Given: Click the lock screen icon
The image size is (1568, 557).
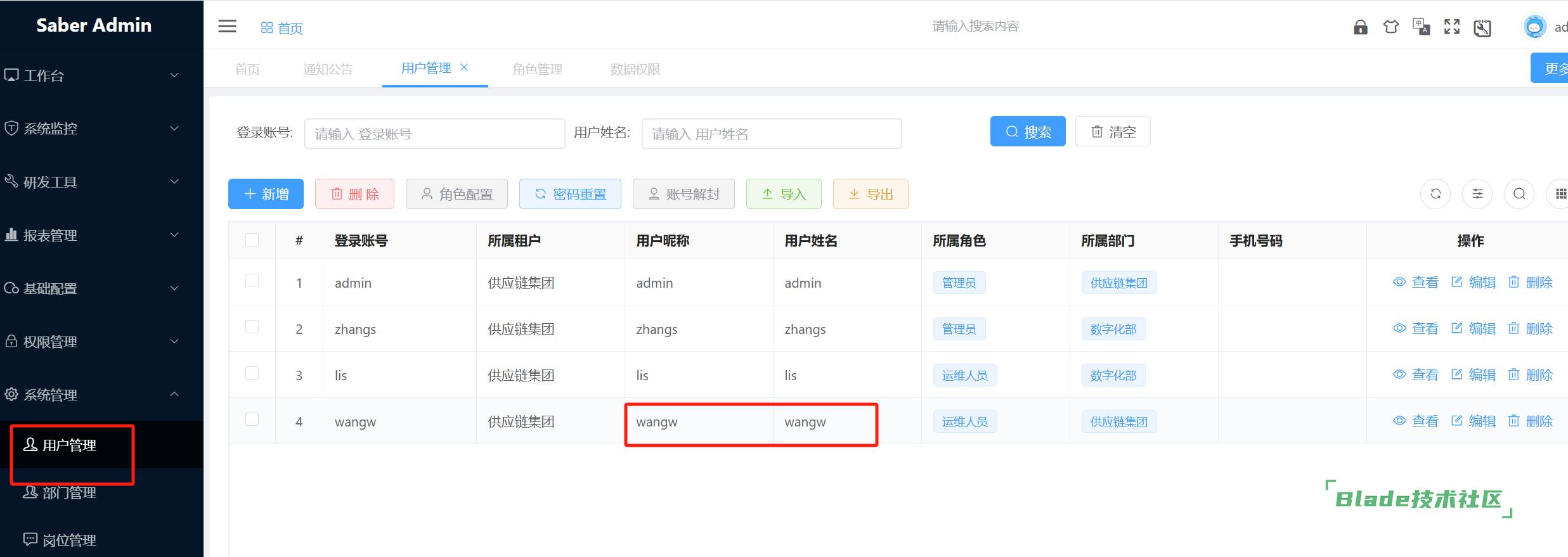Looking at the screenshot, I should pyautogui.click(x=1360, y=27).
